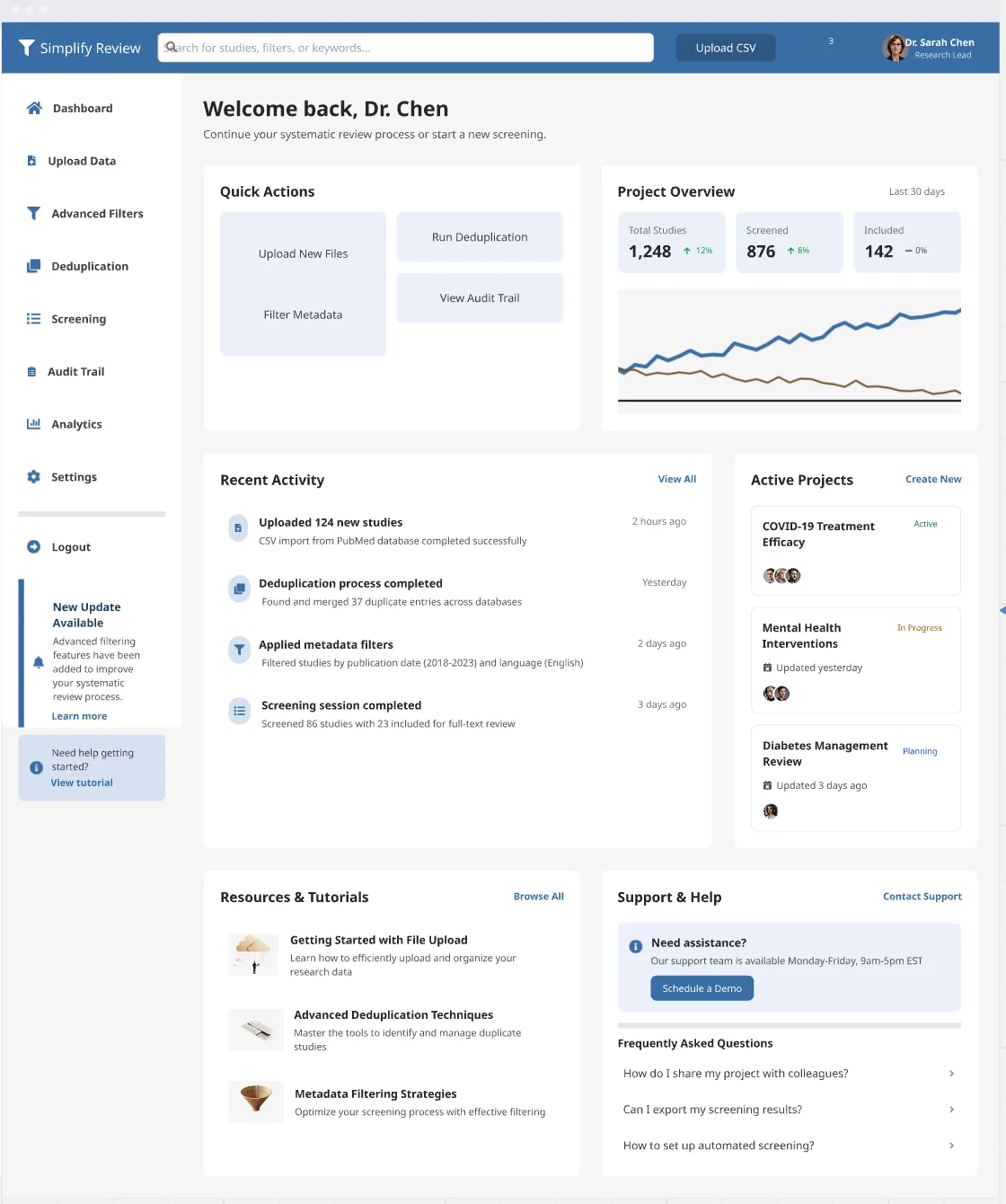
Task: Click the Included 142 stat card
Action: click(x=907, y=243)
